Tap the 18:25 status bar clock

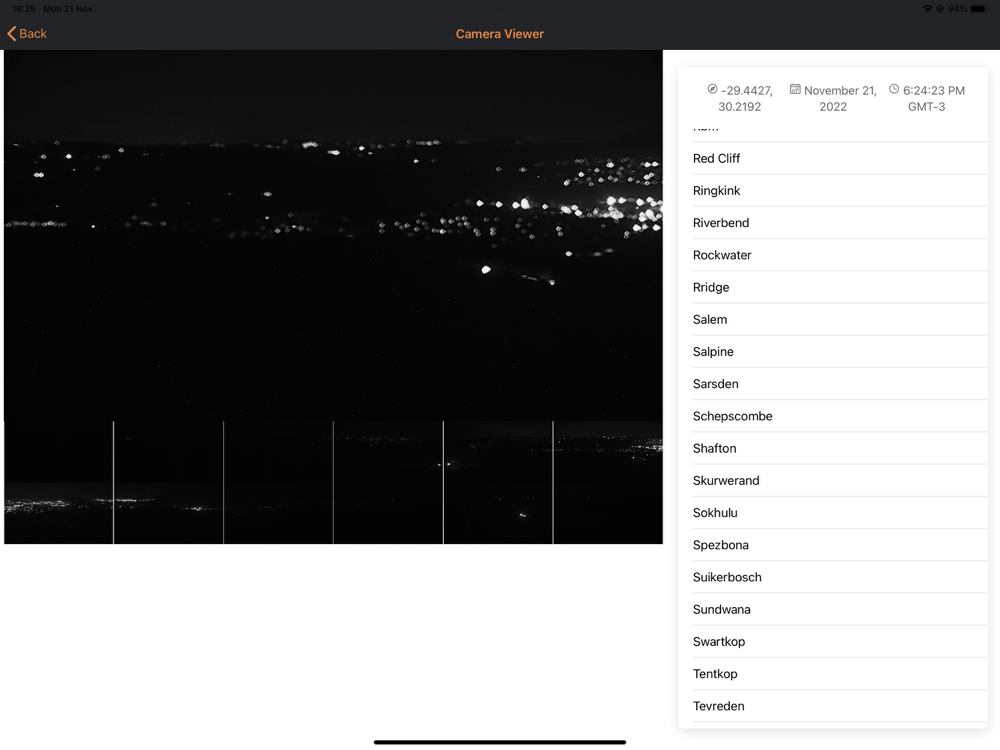pos(24,9)
